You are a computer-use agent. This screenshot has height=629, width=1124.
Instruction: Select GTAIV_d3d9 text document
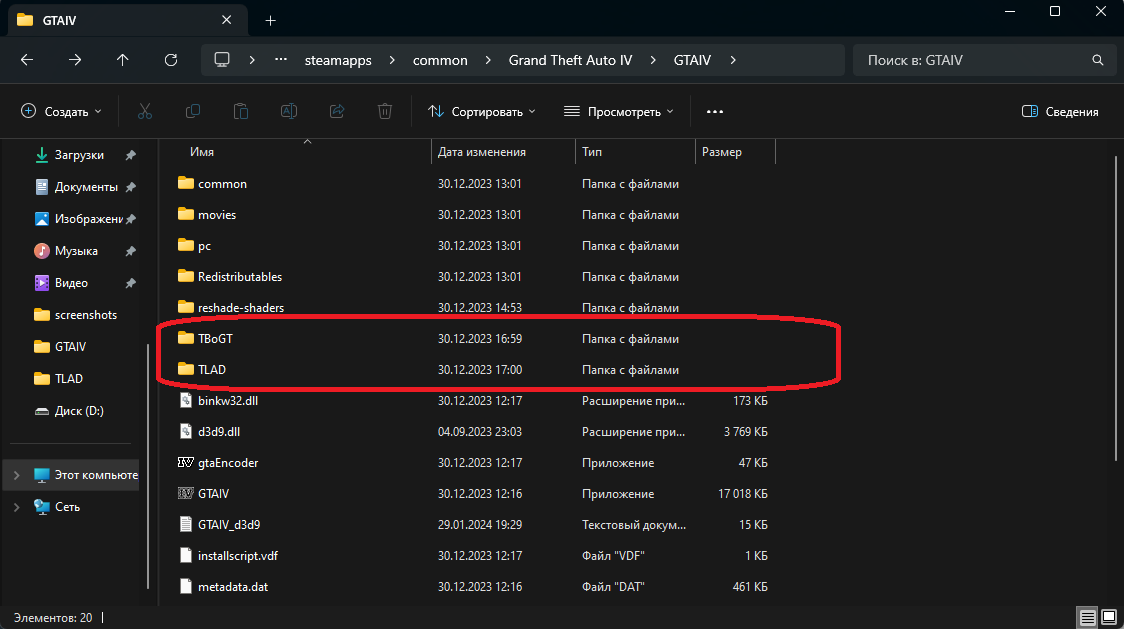(473, 524)
